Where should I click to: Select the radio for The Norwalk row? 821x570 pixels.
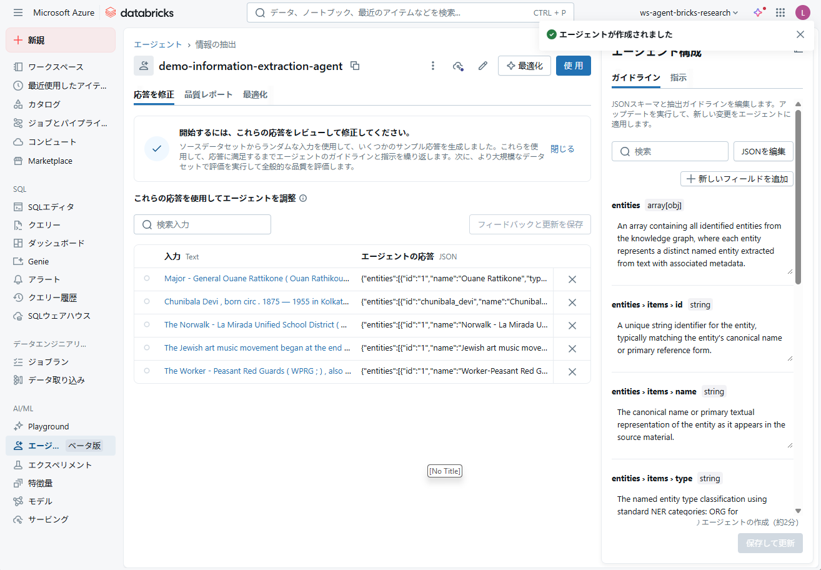point(147,325)
